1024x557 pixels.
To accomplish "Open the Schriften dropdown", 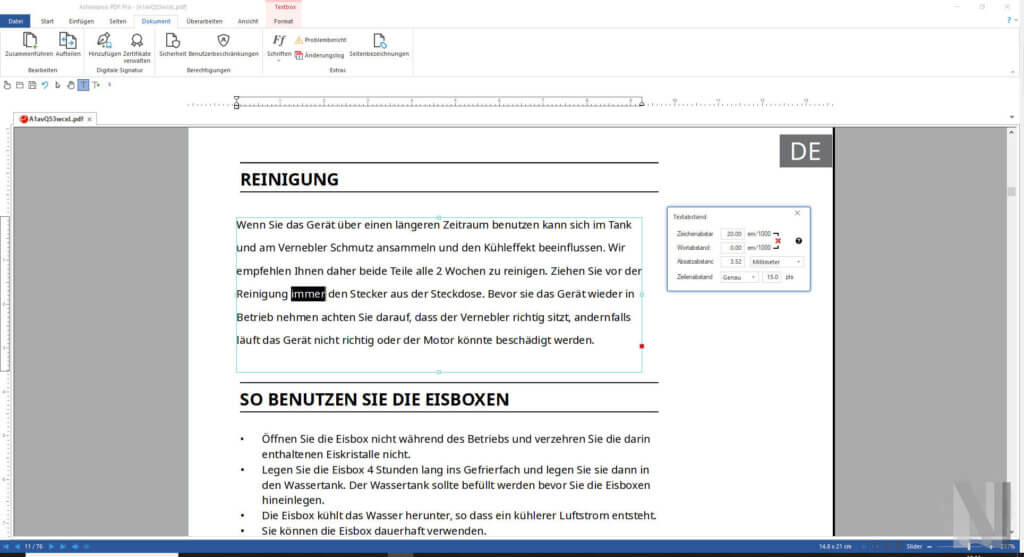I will tap(279, 46).
